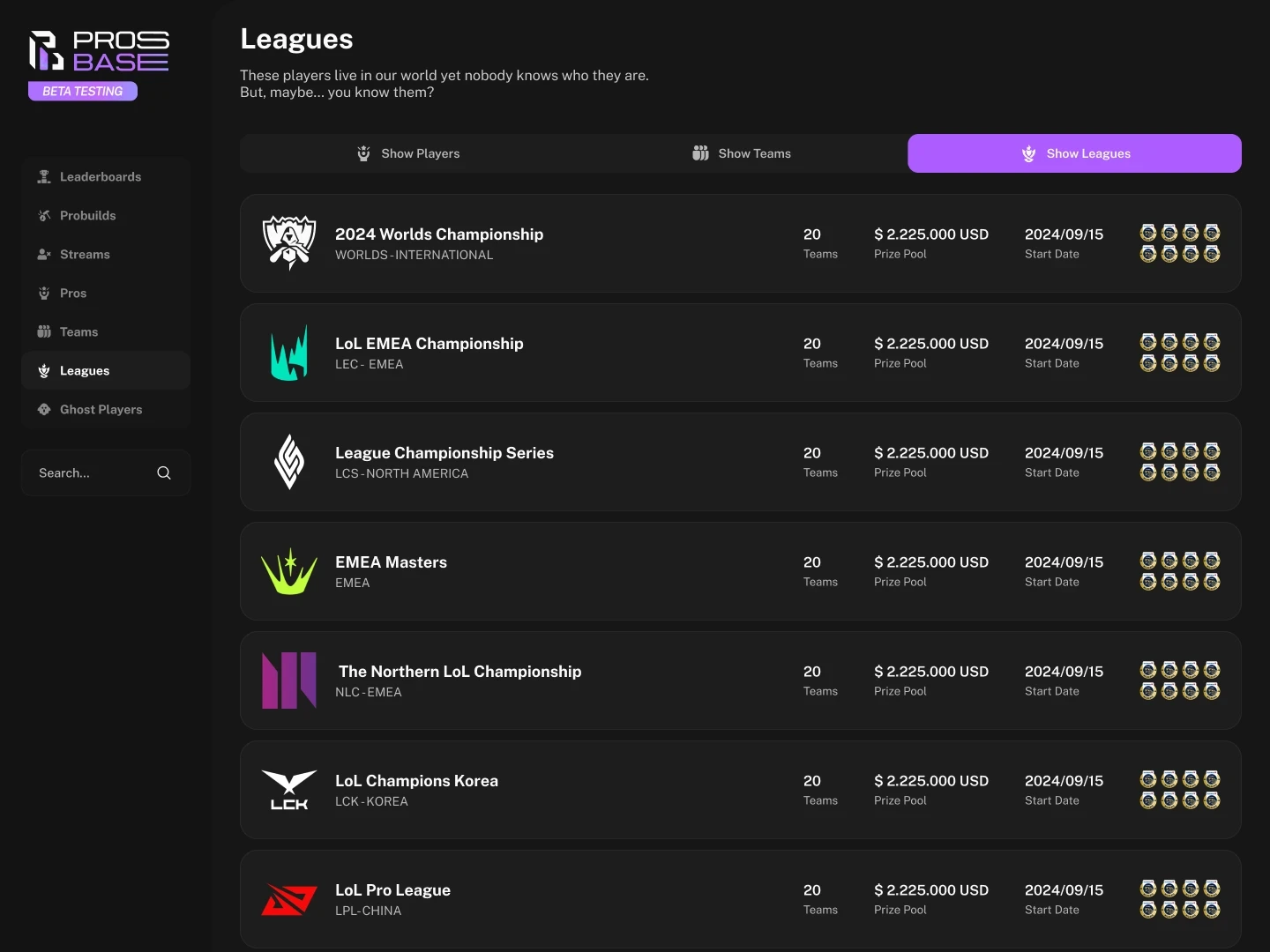Open the 2024 Worlds Championship league
This screenshot has width=1270, height=952.
pyautogui.click(x=741, y=243)
